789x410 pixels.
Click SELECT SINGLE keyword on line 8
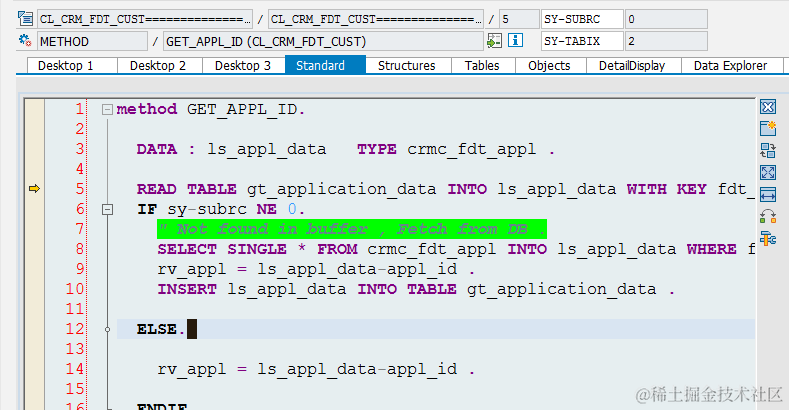pyautogui.click(x=222, y=250)
